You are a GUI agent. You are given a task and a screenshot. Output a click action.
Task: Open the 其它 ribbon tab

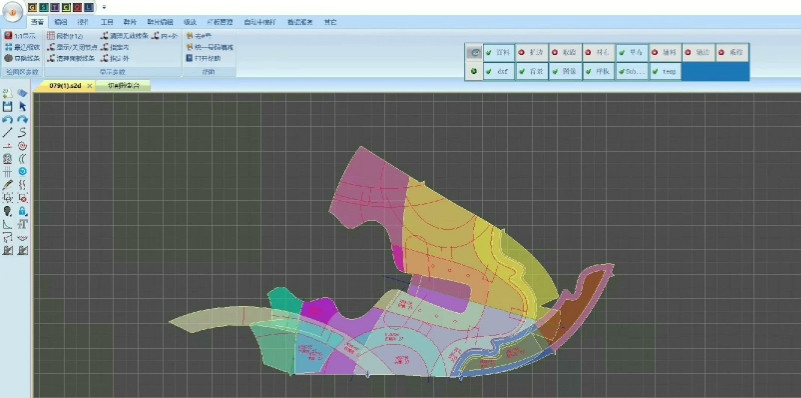click(330, 22)
